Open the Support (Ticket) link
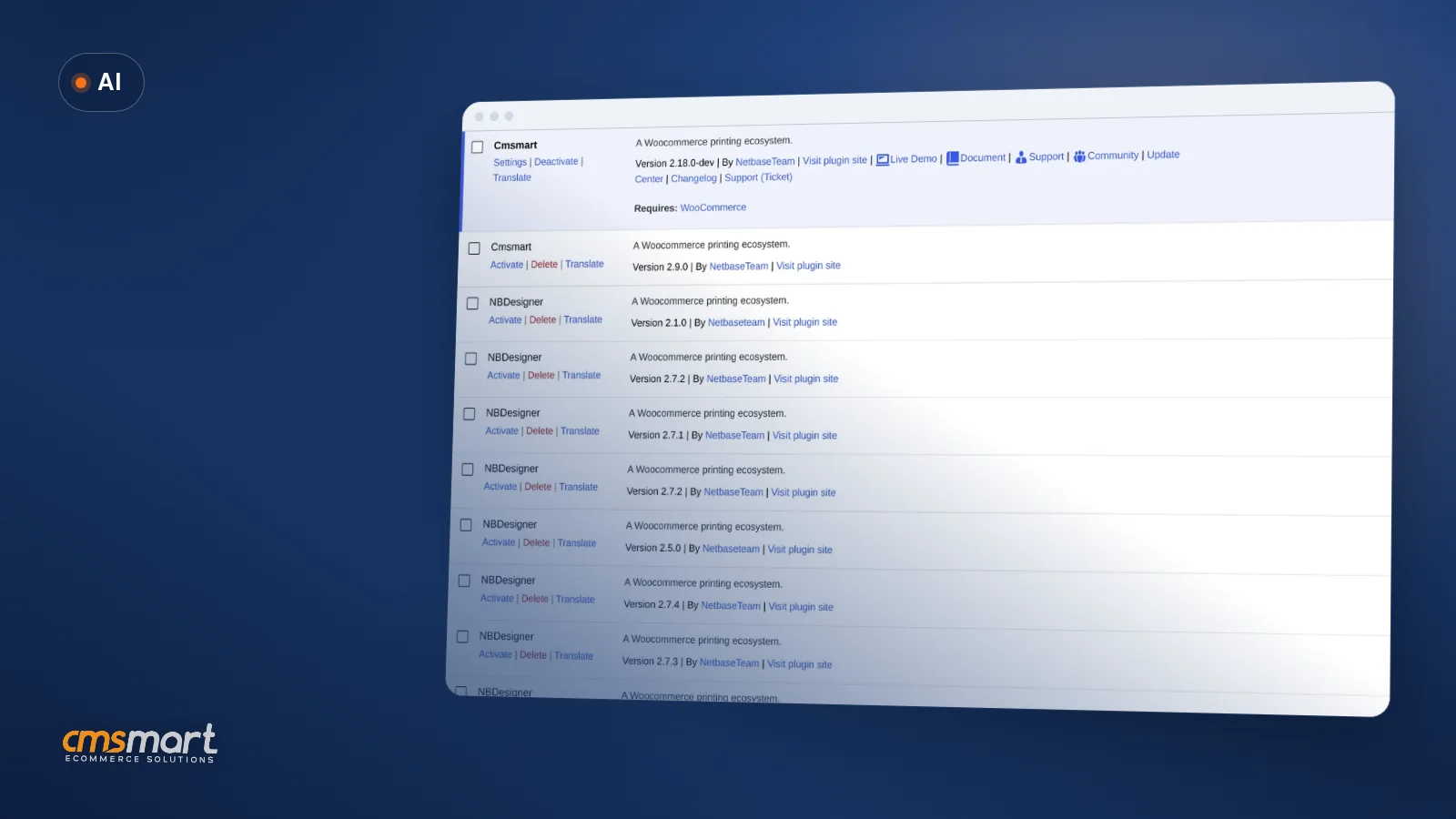This screenshot has width=1456, height=819. [x=758, y=177]
